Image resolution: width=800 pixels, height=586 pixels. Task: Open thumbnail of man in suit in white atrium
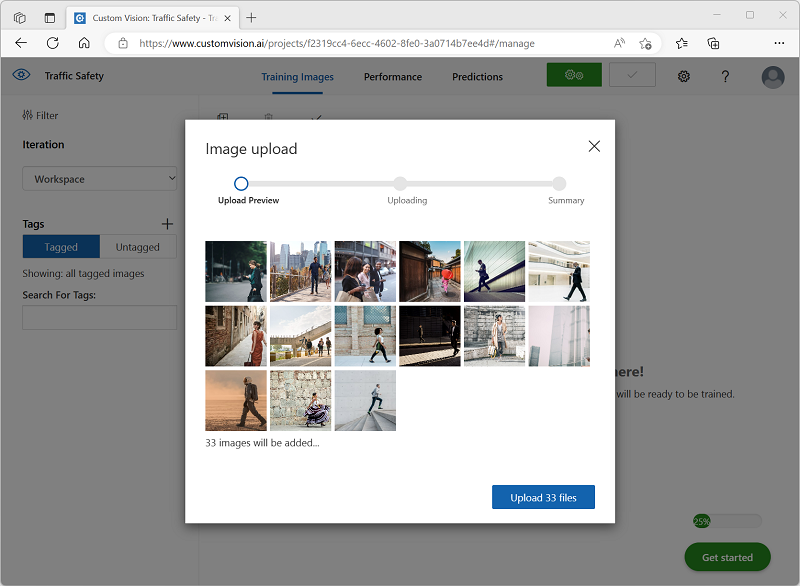(x=559, y=271)
